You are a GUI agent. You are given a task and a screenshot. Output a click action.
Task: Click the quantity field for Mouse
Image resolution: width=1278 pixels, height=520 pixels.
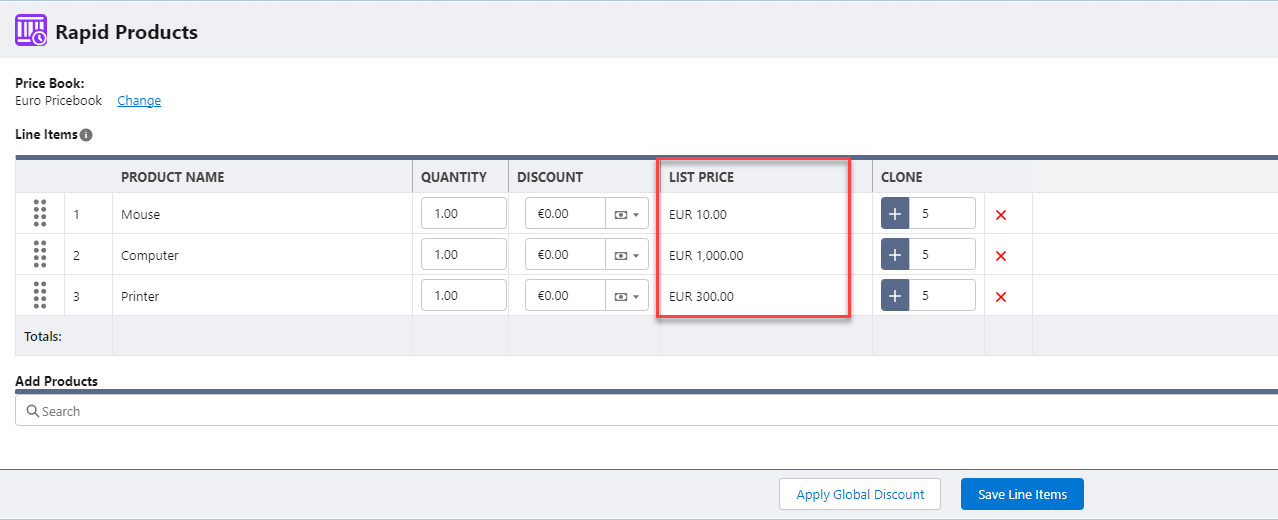(464, 214)
